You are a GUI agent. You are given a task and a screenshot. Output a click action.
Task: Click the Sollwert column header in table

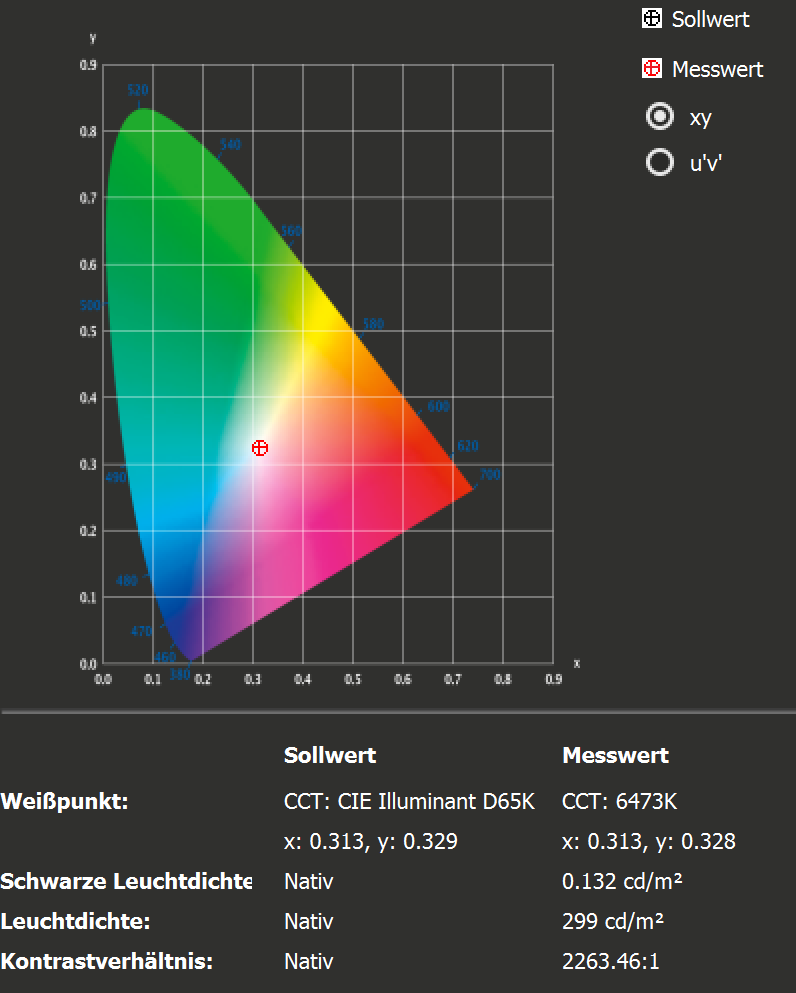tap(330, 755)
